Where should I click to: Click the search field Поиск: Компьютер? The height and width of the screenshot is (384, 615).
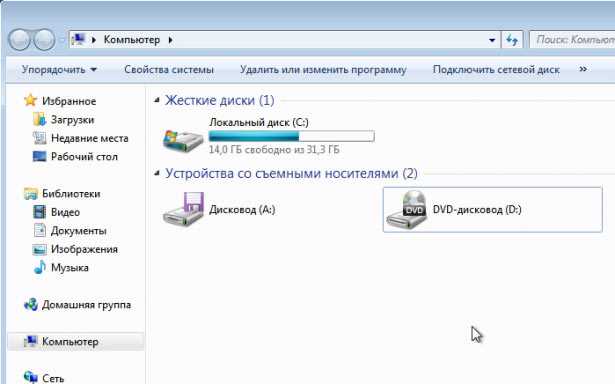573,40
